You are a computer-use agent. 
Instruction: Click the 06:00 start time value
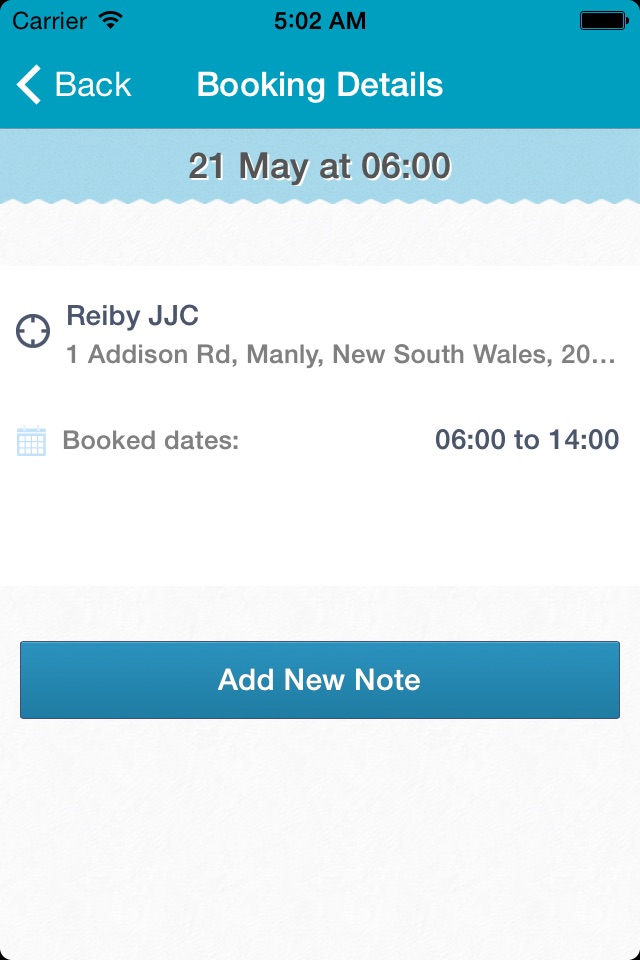pos(470,440)
